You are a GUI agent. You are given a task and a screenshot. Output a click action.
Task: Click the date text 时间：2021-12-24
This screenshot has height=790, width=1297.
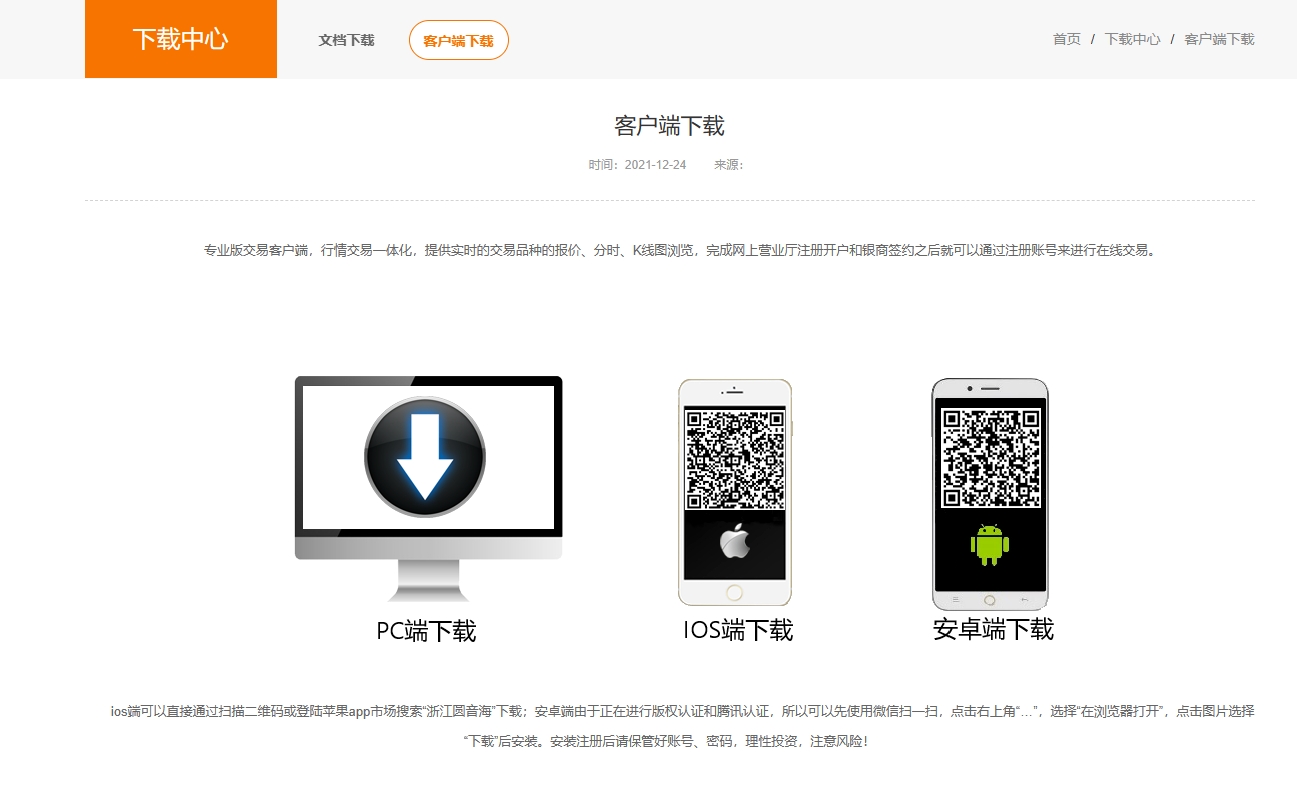point(637,165)
